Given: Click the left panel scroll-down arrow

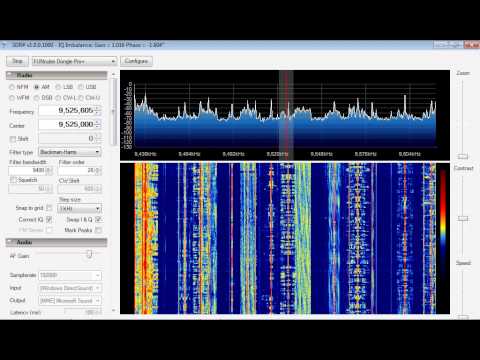Looking at the screenshot, I should click(x=114, y=310).
